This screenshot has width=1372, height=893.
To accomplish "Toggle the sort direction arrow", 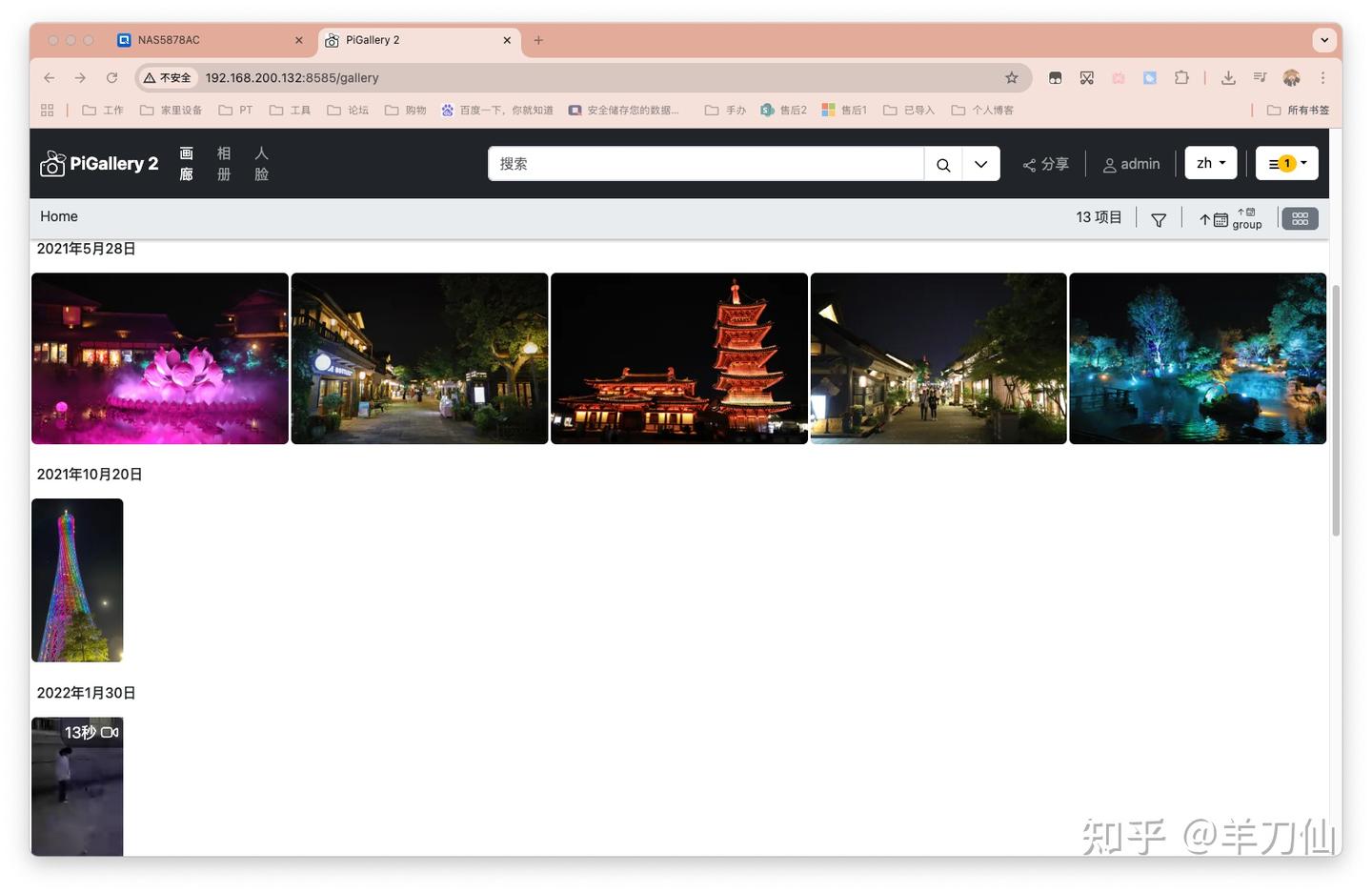I will click(x=1203, y=219).
